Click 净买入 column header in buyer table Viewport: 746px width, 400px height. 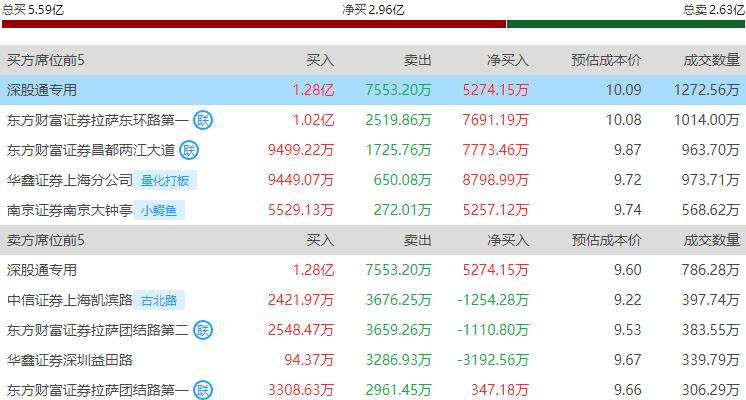click(x=508, y=60)
